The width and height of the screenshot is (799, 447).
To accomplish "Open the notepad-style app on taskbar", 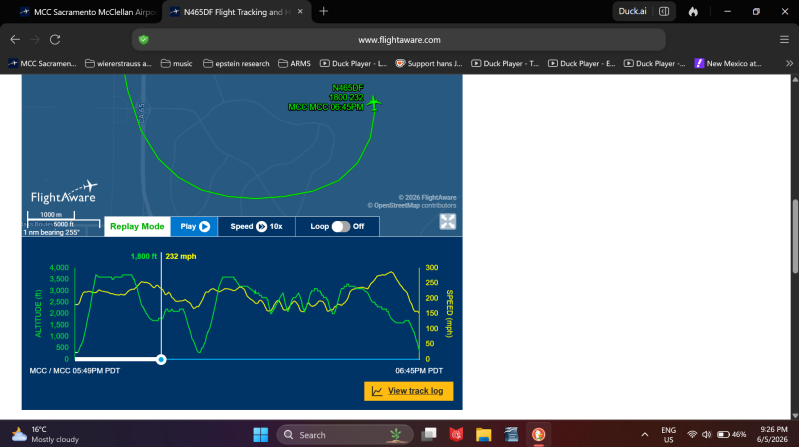I will click(511, 435).
